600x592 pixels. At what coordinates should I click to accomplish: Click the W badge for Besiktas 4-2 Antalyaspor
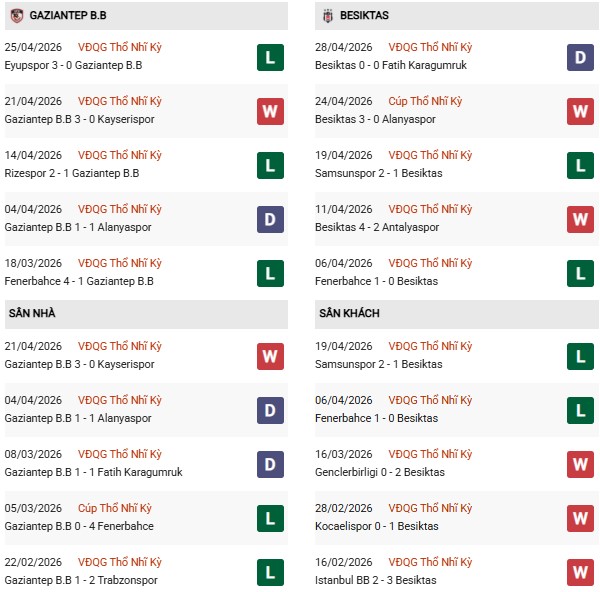578,219
